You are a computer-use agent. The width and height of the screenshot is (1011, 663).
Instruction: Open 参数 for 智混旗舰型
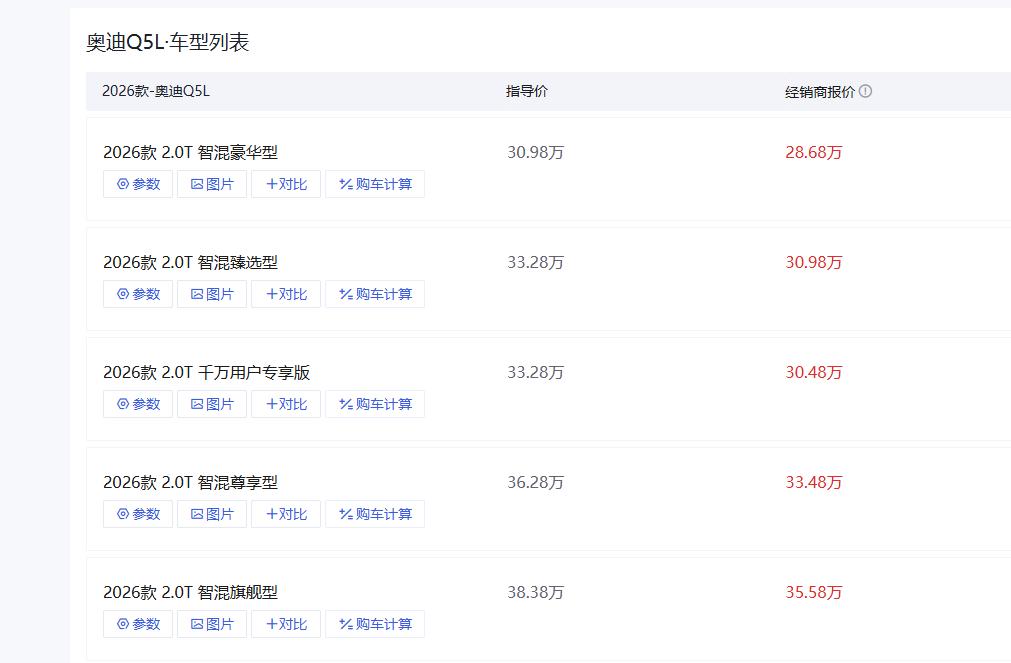[138, 624]
